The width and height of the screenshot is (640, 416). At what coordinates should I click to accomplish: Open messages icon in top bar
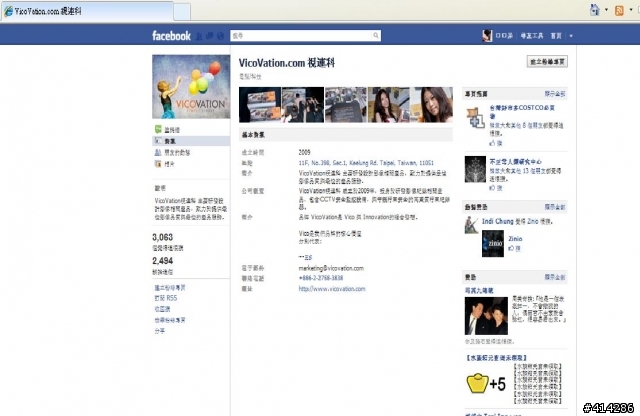tap(210, 36)
